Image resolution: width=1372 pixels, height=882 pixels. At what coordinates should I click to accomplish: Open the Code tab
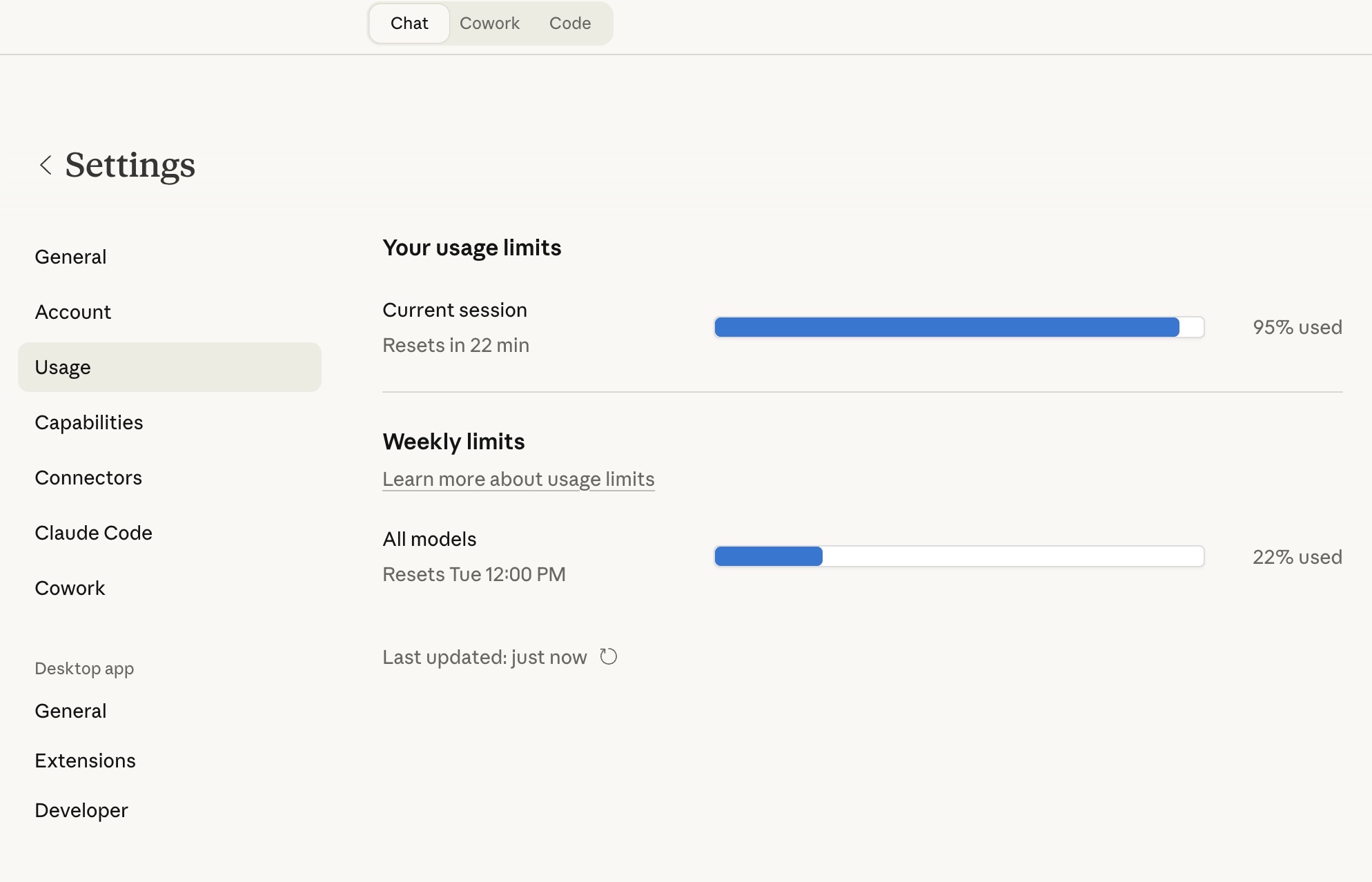(x=570, y=23)
